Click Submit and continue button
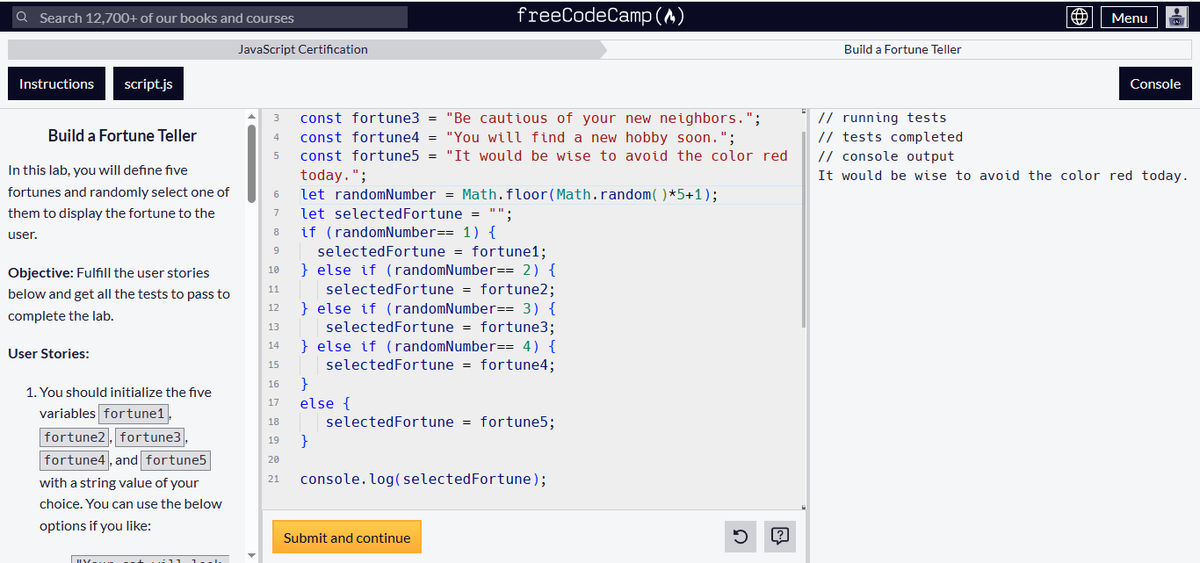Image resolution: width=1200 pixels, height=563 pixels. pyautogui.click(x=347, y=537)
